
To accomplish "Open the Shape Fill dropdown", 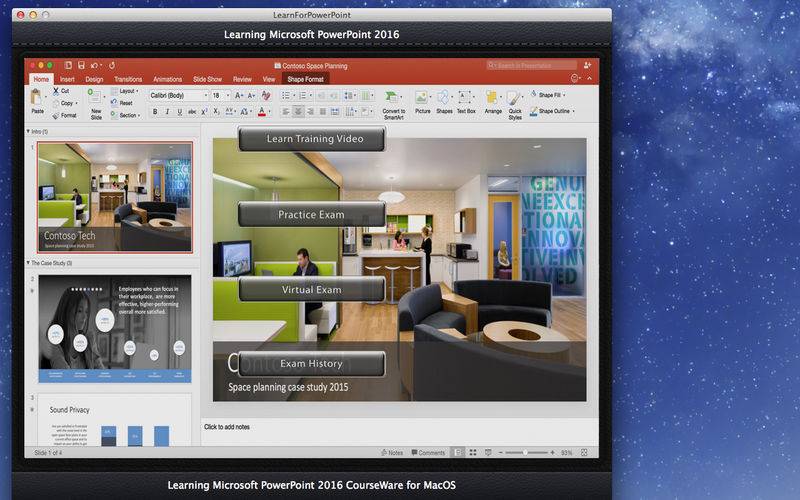I will point(548,95).
